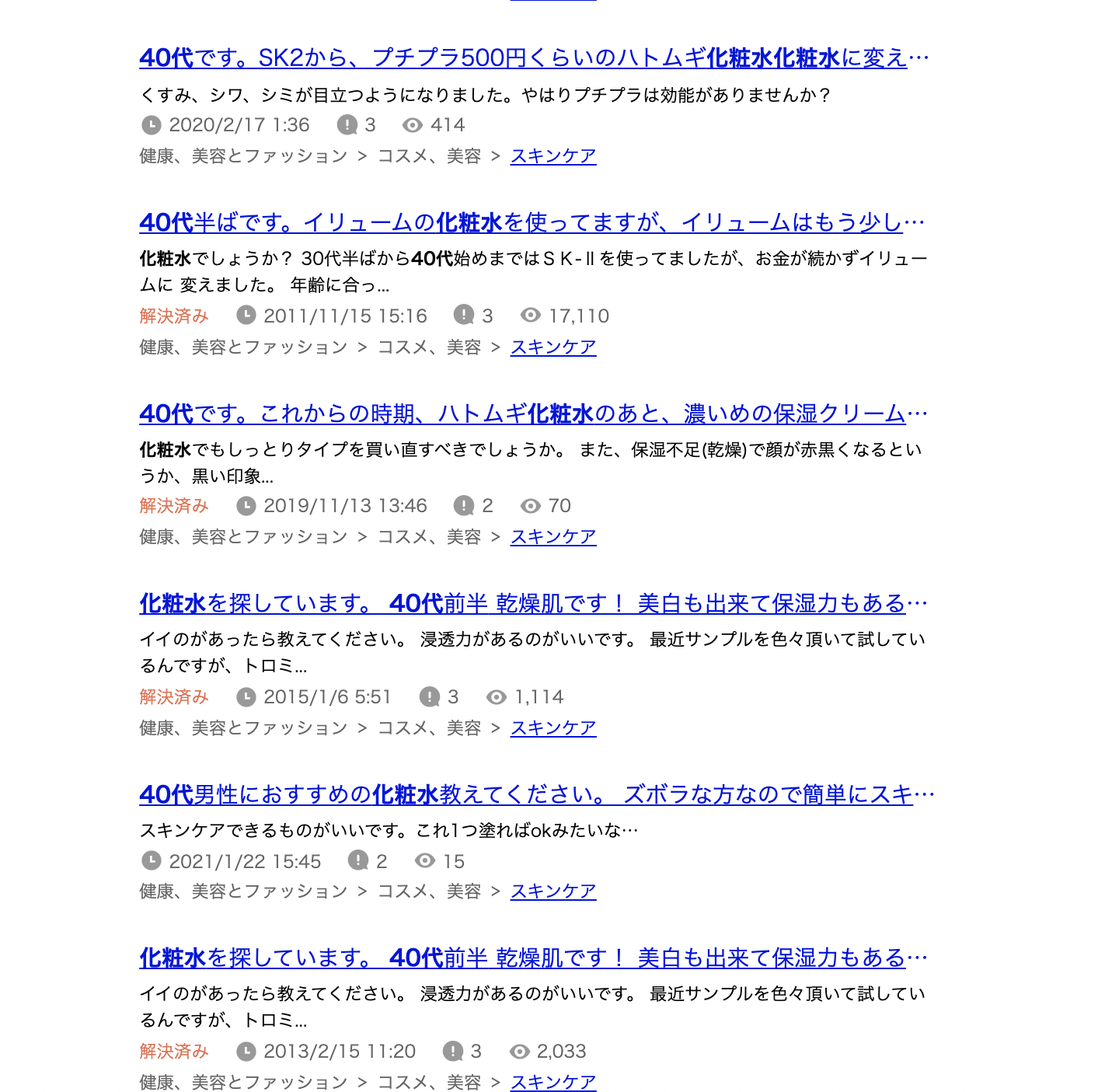Click eye view icon beside 1,114

click(497, 697)
